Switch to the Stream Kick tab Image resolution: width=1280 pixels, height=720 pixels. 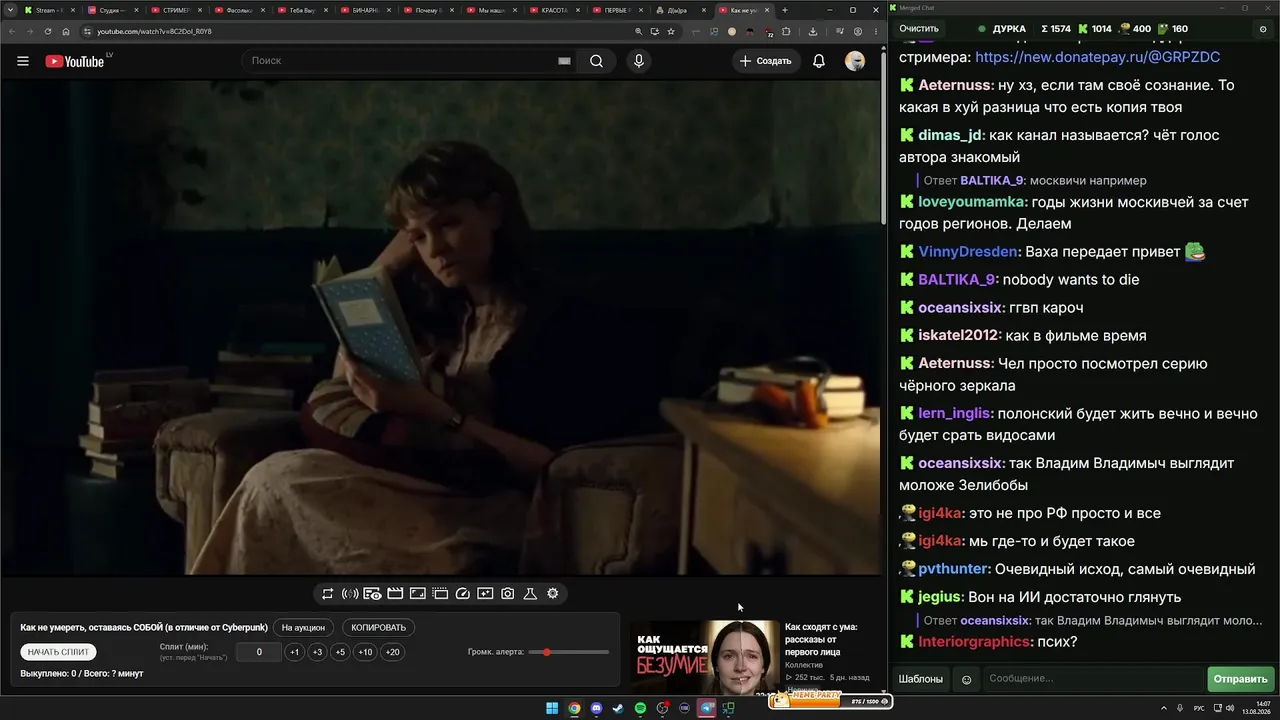pyautogui.click(x=49, y=10)
